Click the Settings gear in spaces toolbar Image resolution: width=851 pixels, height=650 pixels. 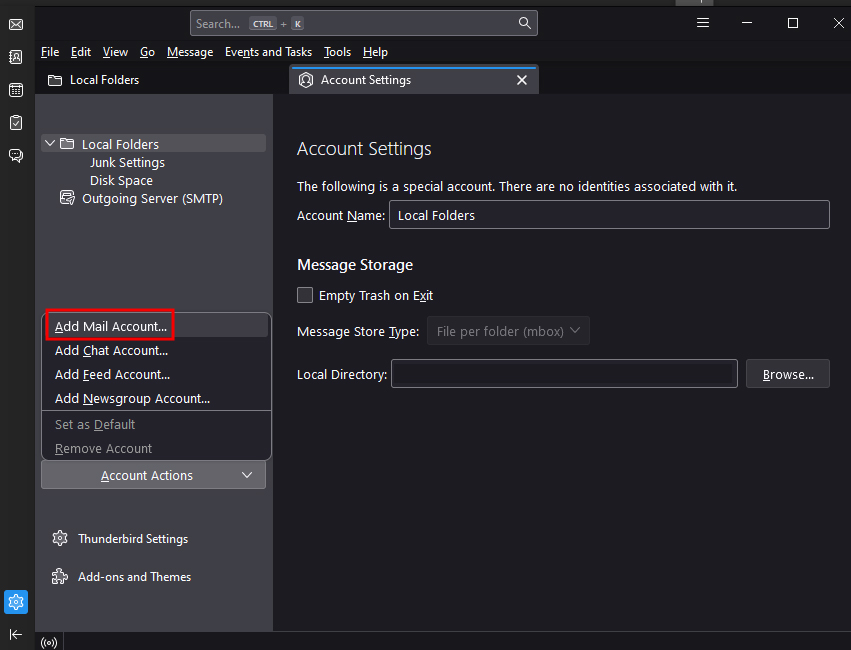coord(16,602)
